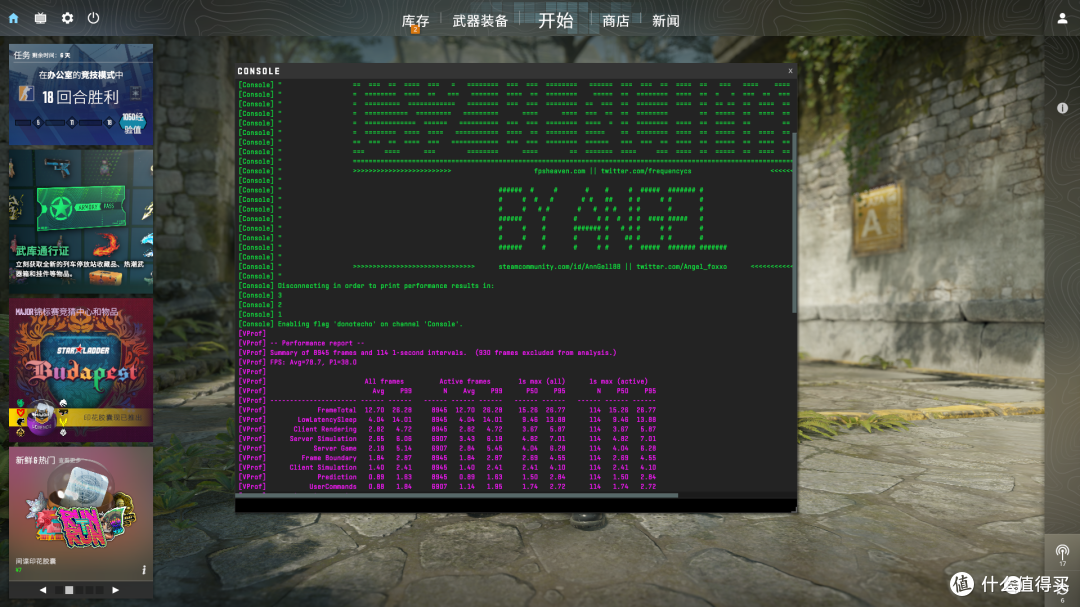
Task: Open the 库存 inventory tab
Action: click(415, 21)
